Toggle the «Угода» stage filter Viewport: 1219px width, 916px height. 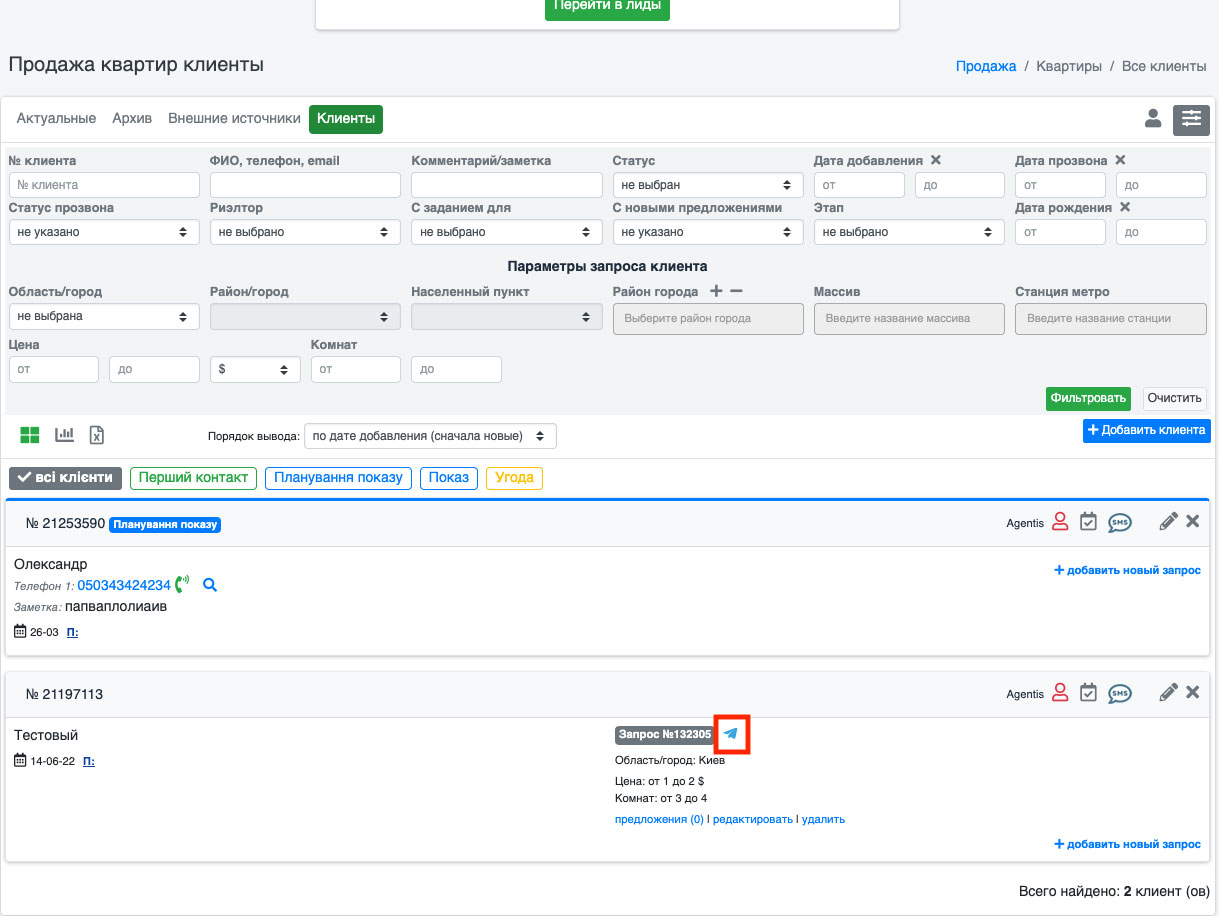point(514,478)
